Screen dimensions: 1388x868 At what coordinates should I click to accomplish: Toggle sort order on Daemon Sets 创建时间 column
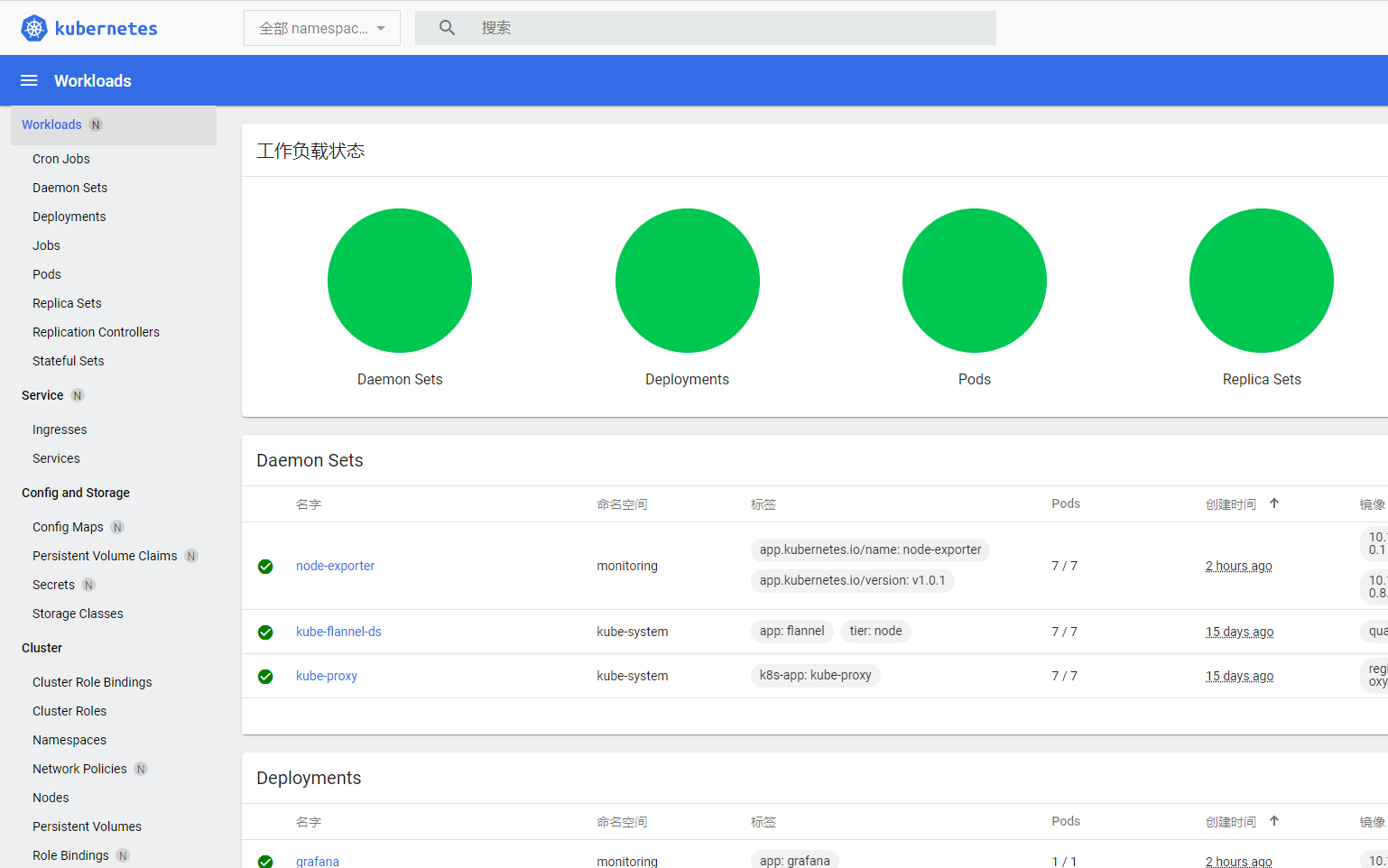pyautogui.click(x=1273, y=503)
